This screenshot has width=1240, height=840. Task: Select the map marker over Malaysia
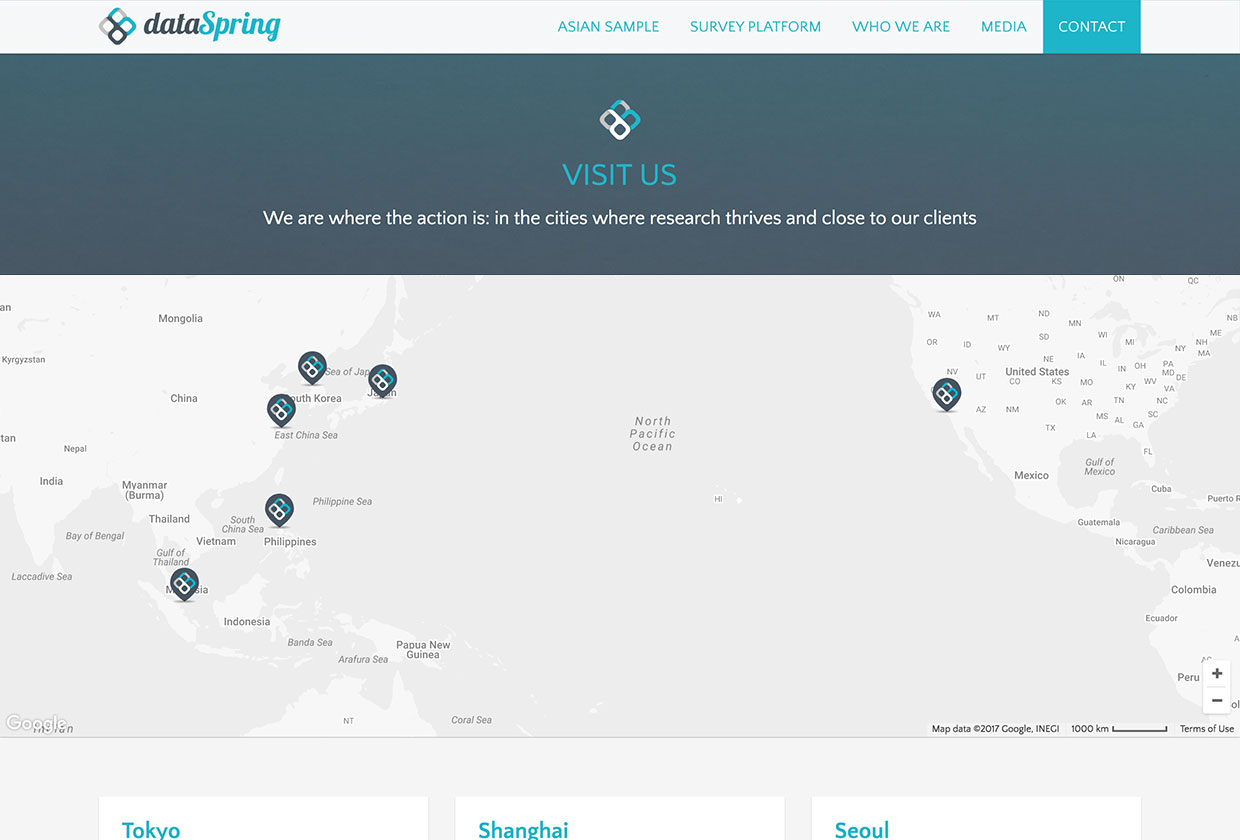[x=184, y=582]
